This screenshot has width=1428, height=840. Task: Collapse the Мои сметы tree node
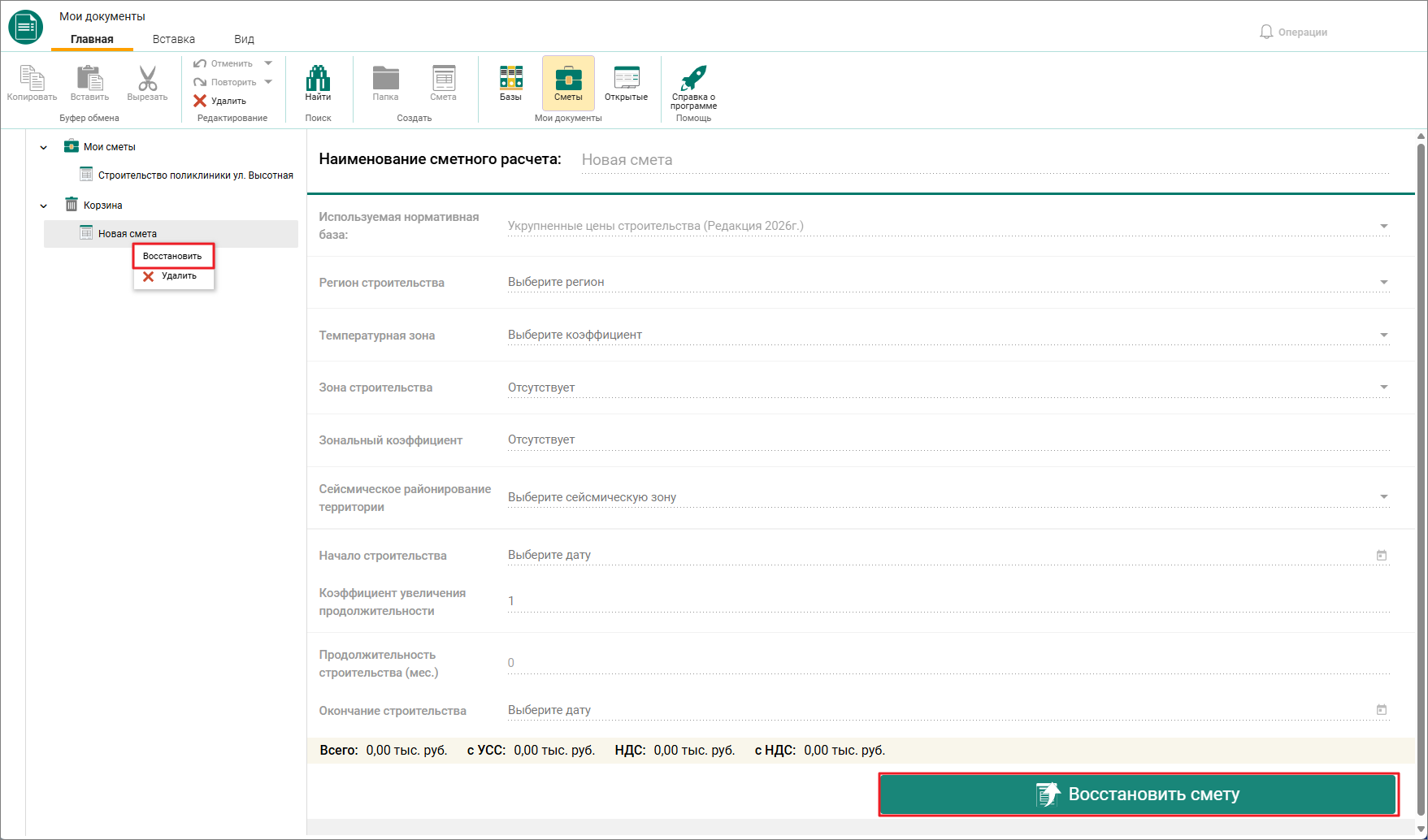click(x=44, y=147)
